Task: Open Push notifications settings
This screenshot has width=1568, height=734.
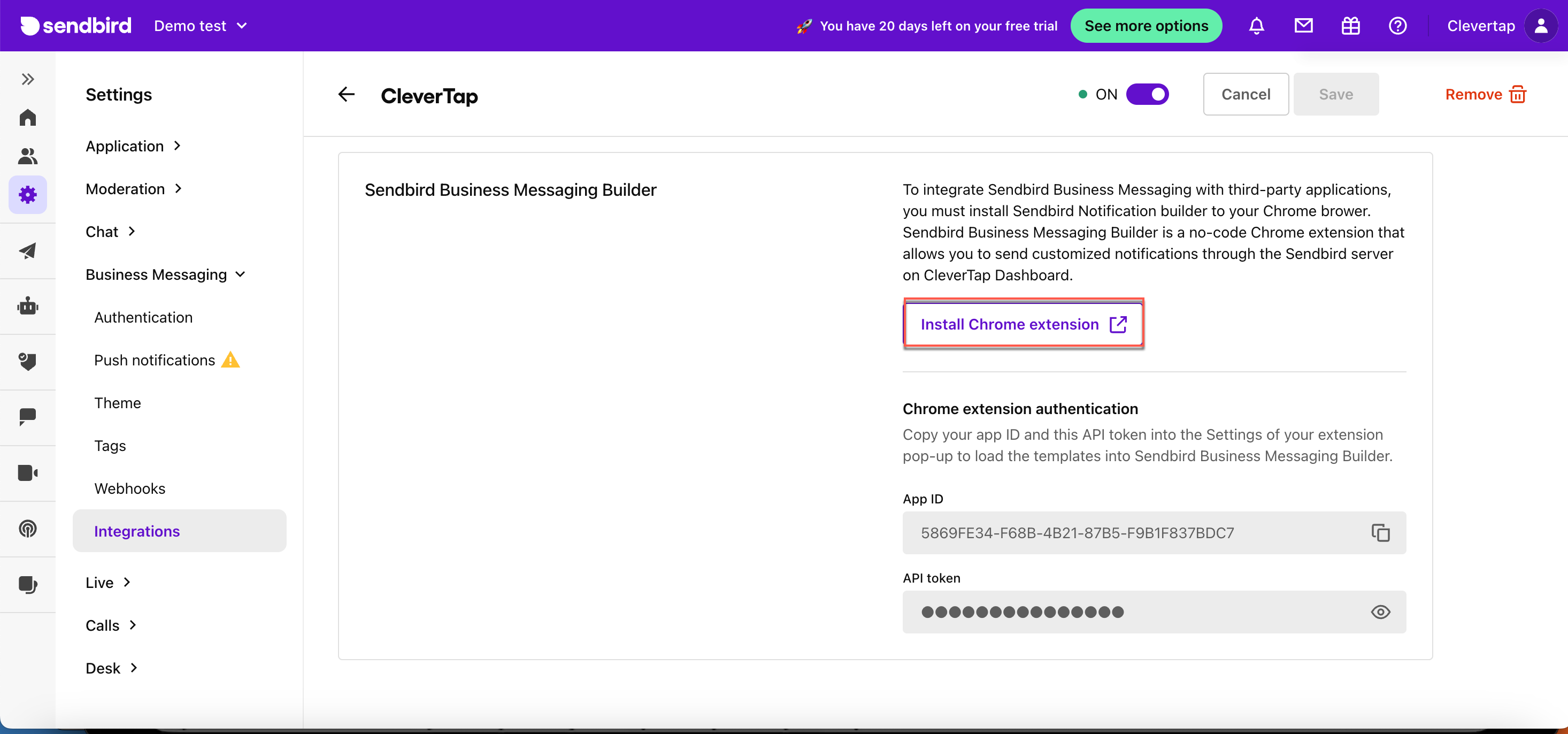Action: pos(155,360)
